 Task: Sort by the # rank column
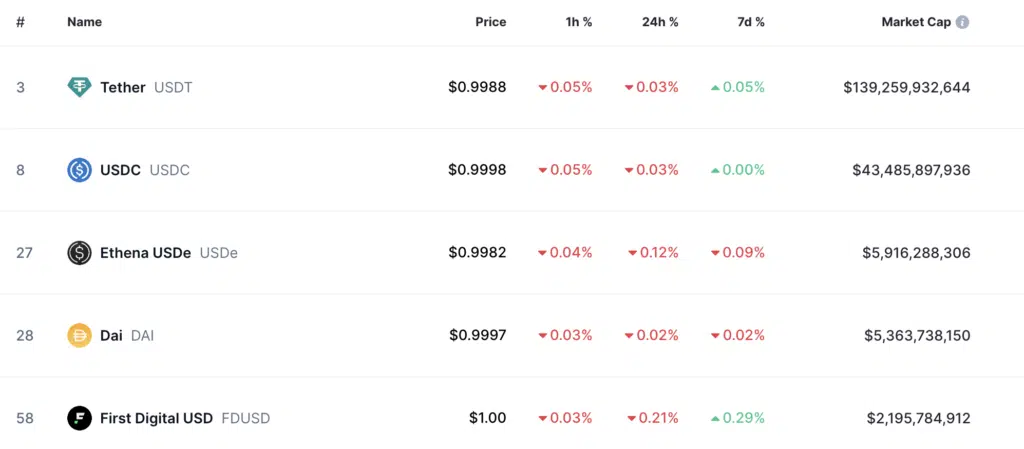pos(20,22)
